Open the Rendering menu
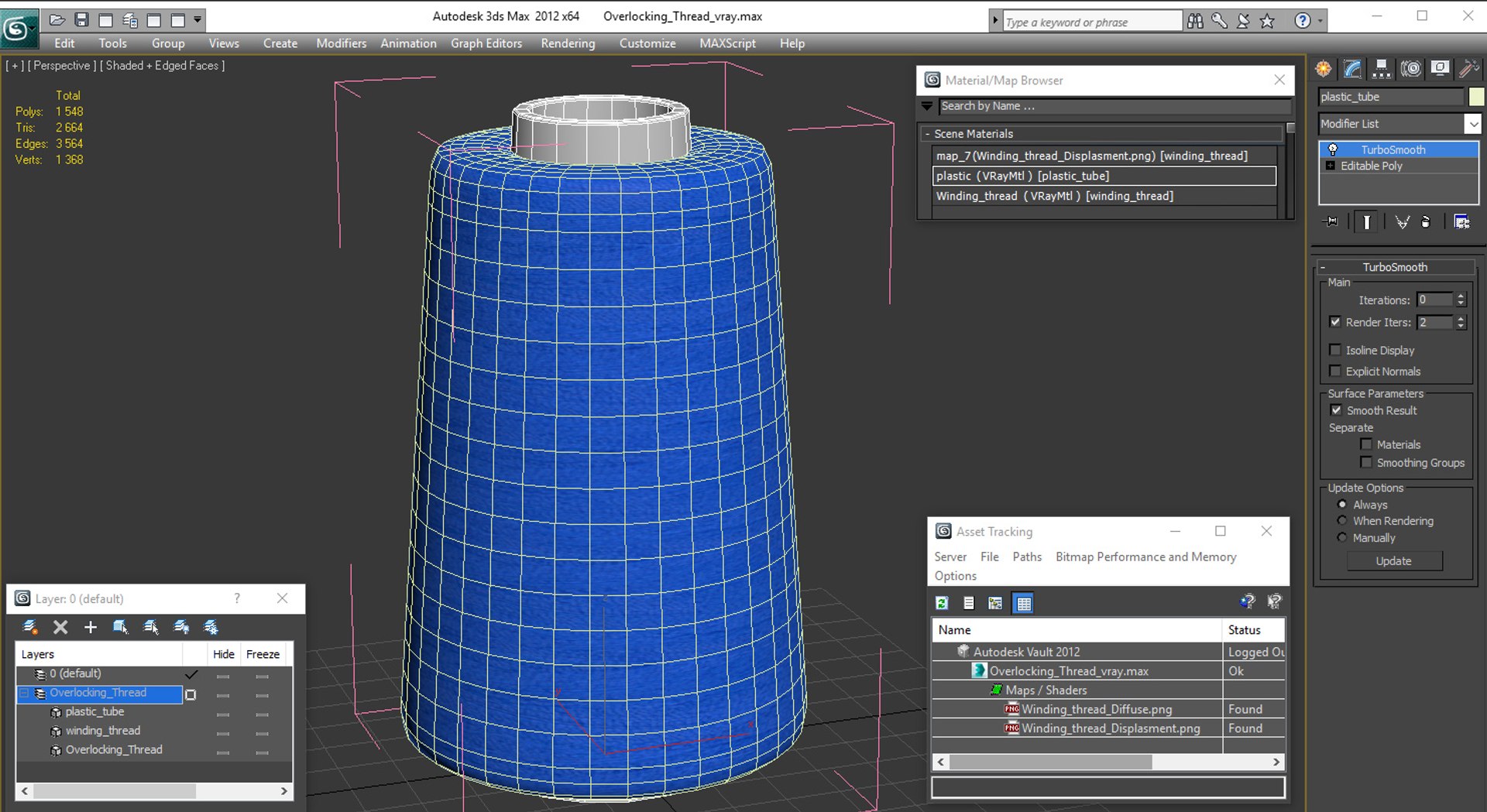 pyautogui.click(x=568, y=43)
